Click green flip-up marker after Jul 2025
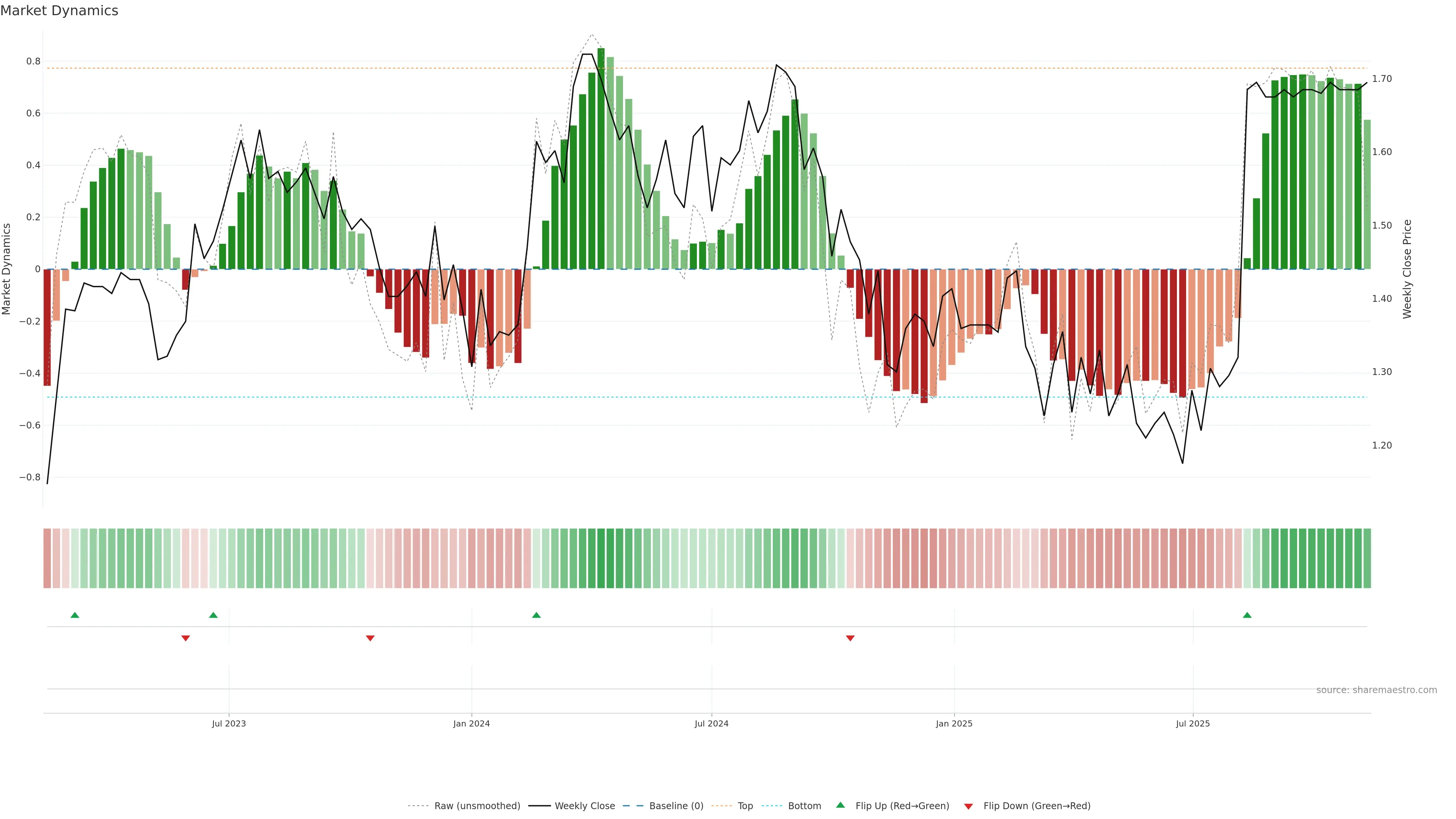Screen dimensions: 1456x819 coord(1247,615)
